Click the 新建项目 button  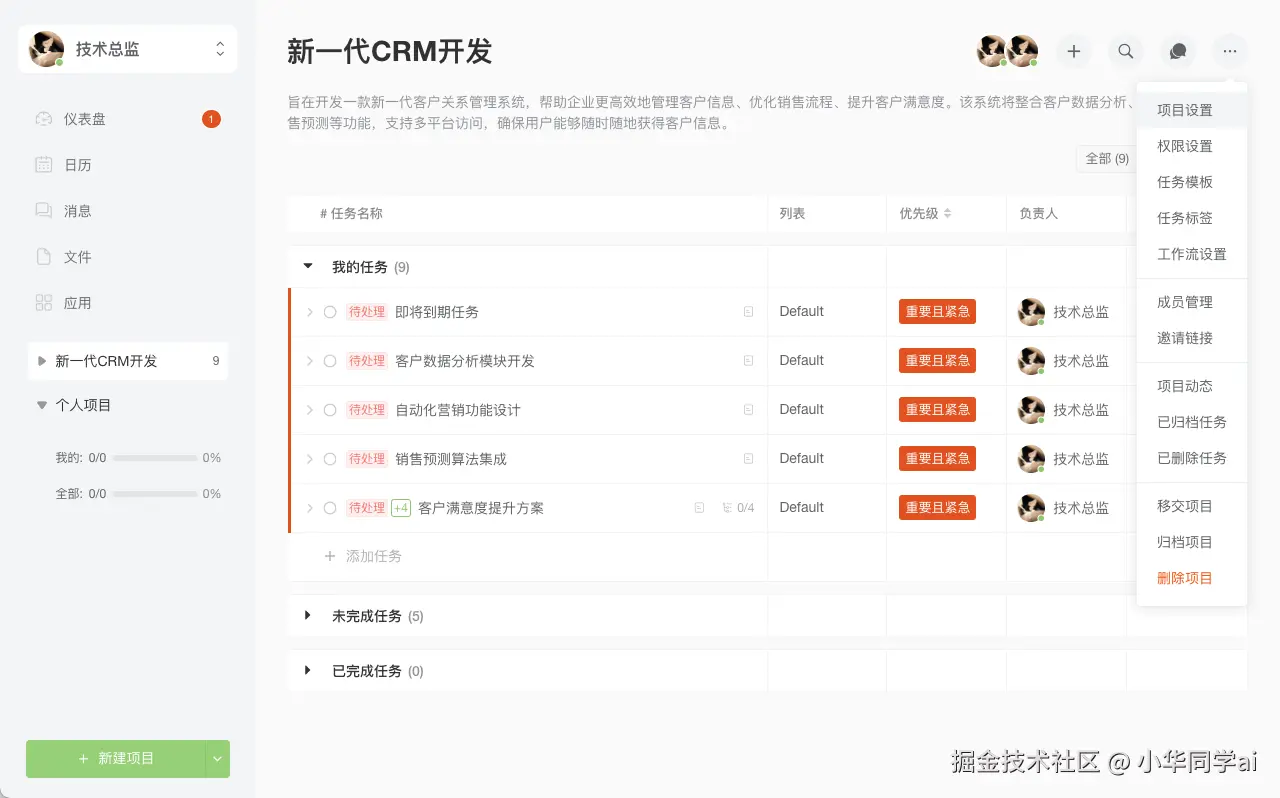(x=116, y=759)
